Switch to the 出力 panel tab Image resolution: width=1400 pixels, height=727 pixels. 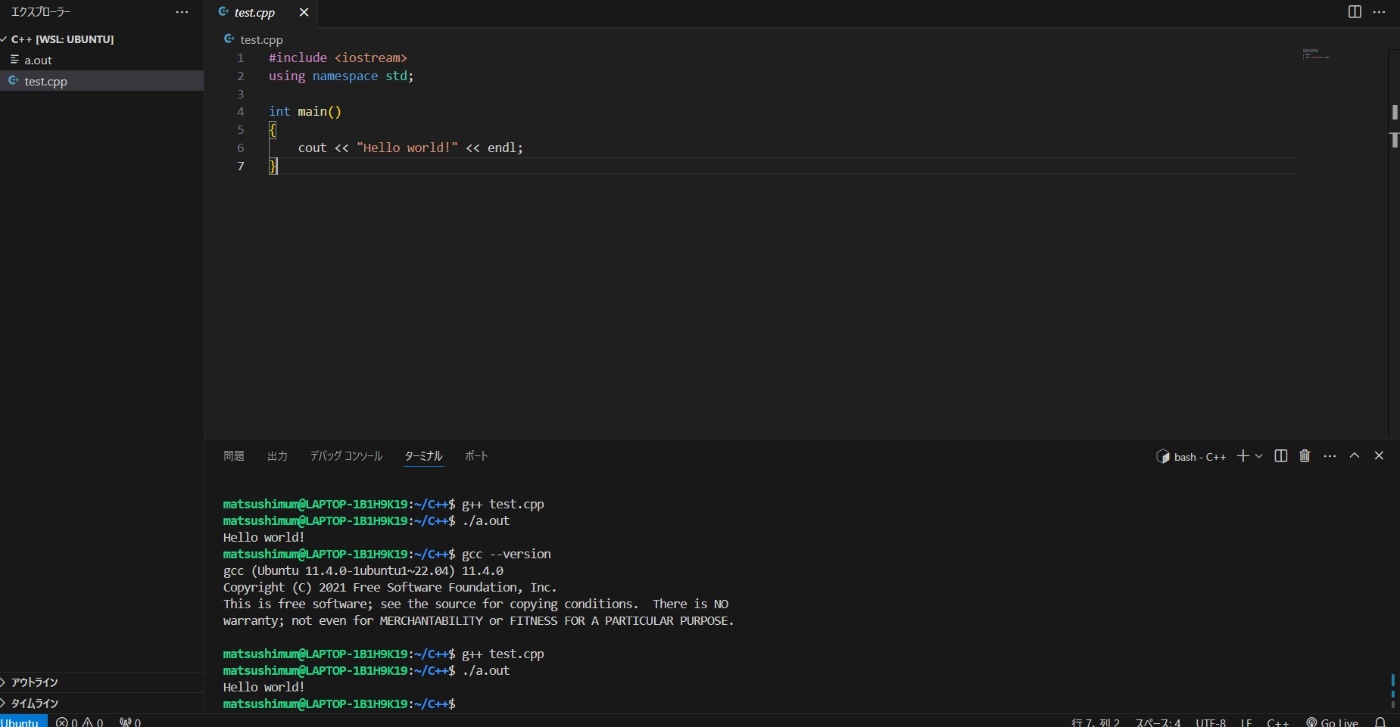tap(277, 456)
